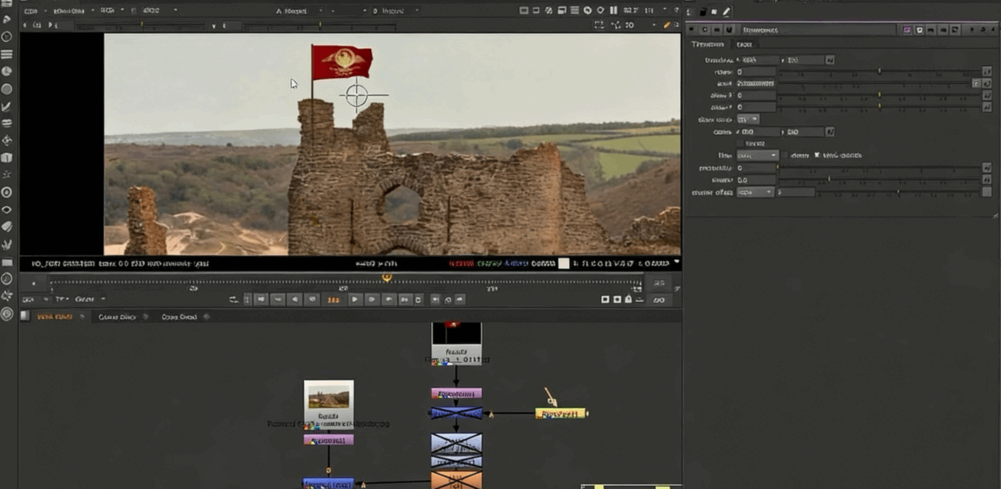
Task: Click the purple node color icon in properties header
Action: click(x=907, y=30)
